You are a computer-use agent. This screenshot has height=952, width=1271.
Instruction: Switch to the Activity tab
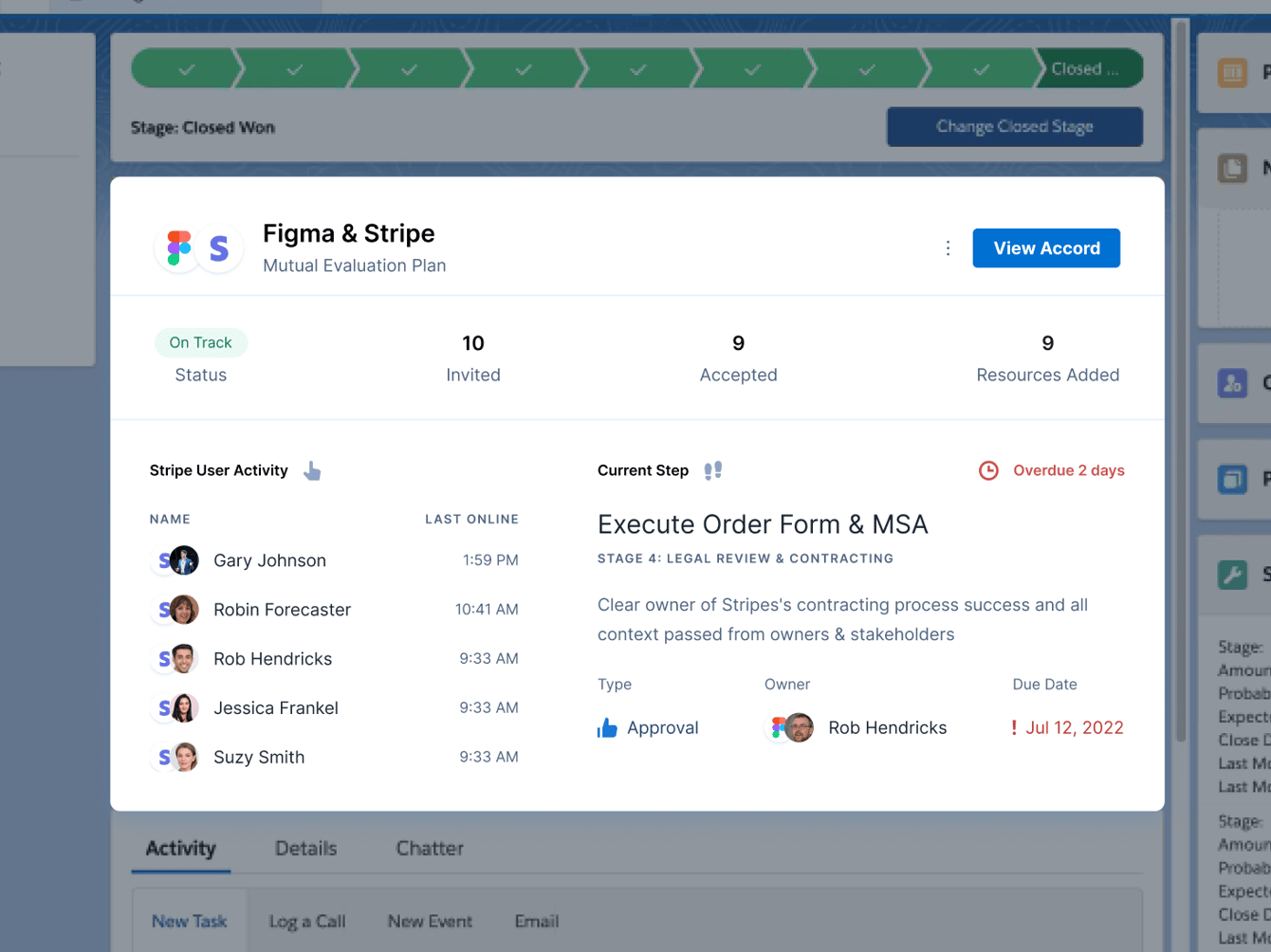181,849
